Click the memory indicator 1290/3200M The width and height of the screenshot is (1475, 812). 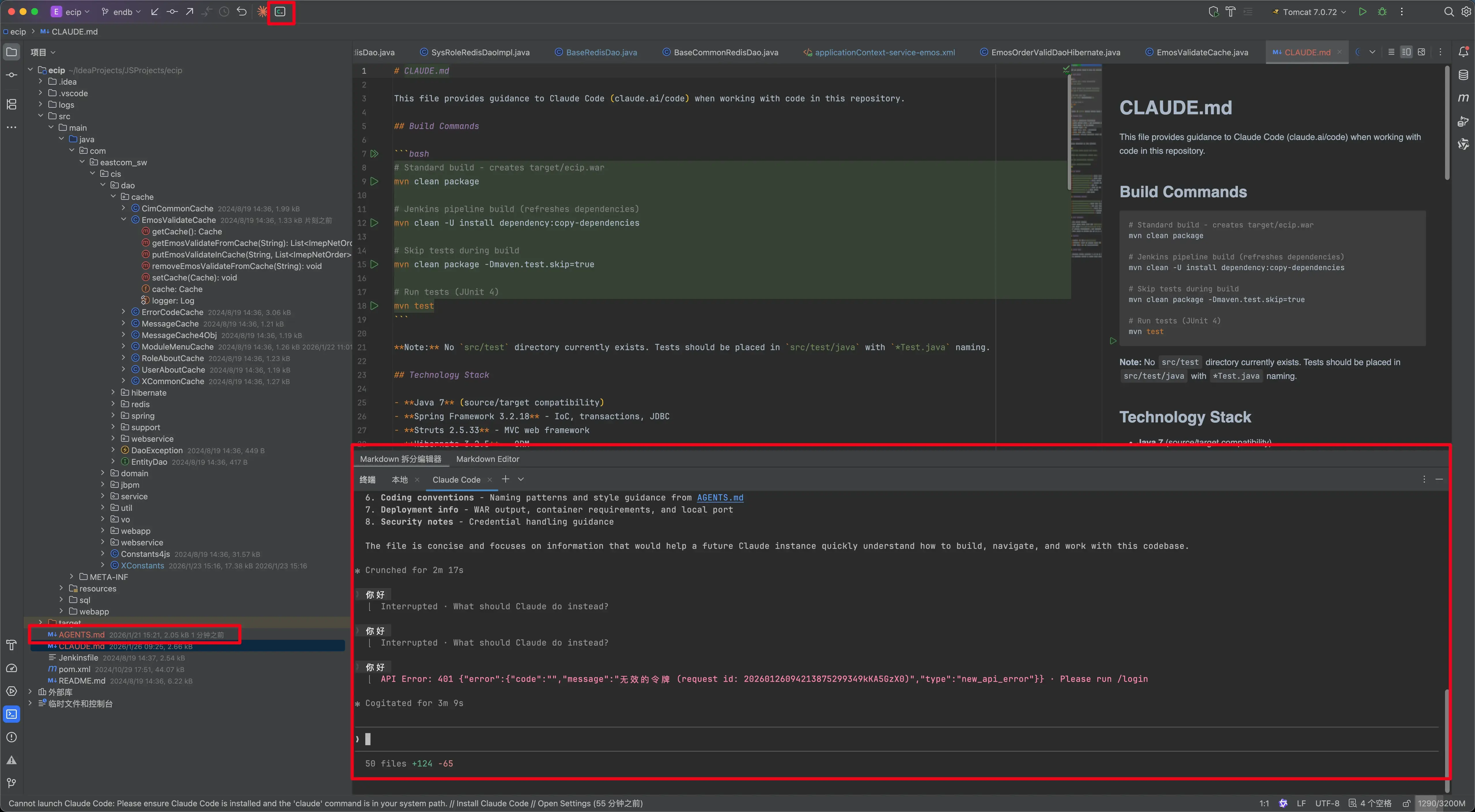pos(1441,803)
